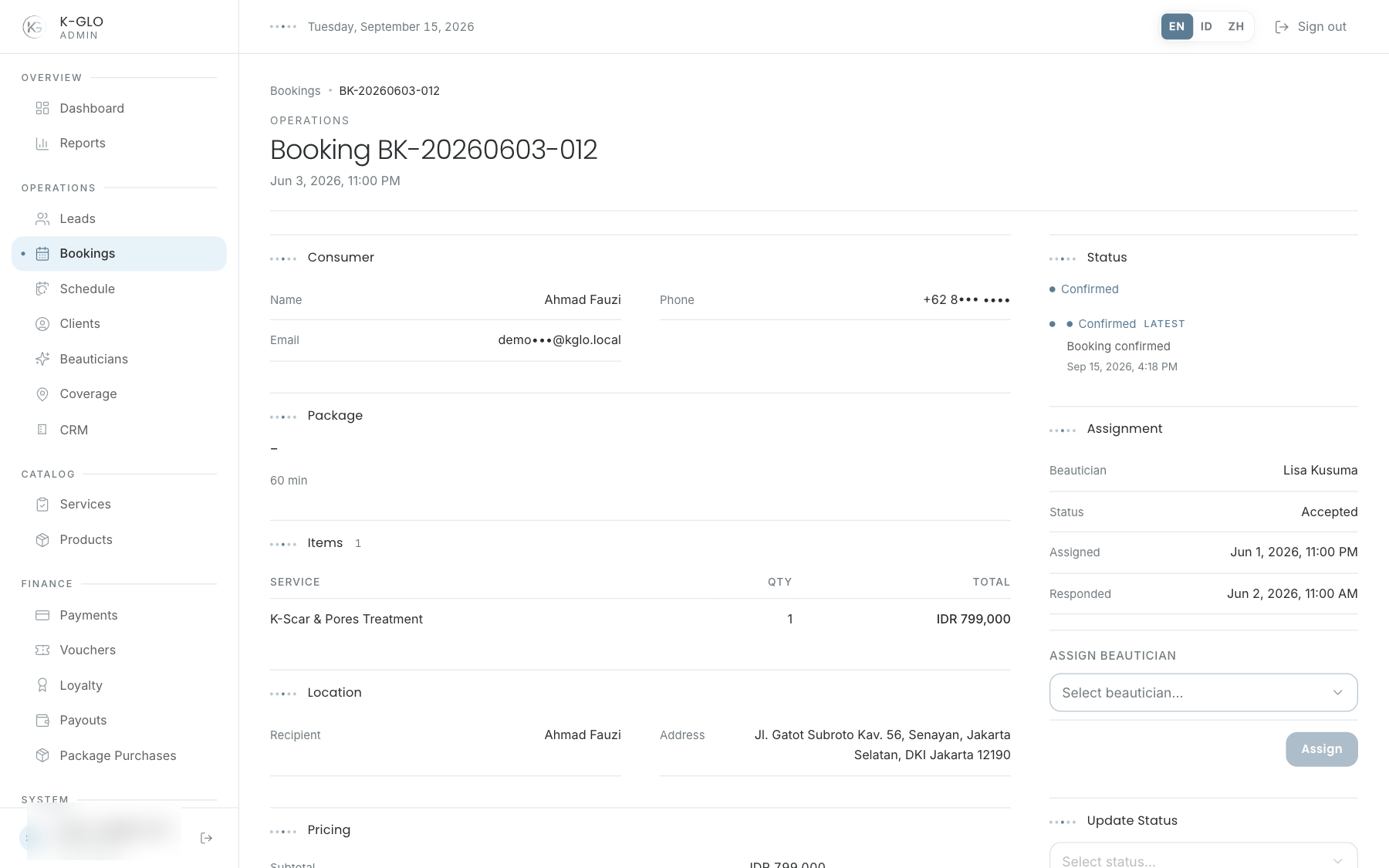Open Clients list
This screenshot has width=1389, height=868.
[x=119, y=324]
